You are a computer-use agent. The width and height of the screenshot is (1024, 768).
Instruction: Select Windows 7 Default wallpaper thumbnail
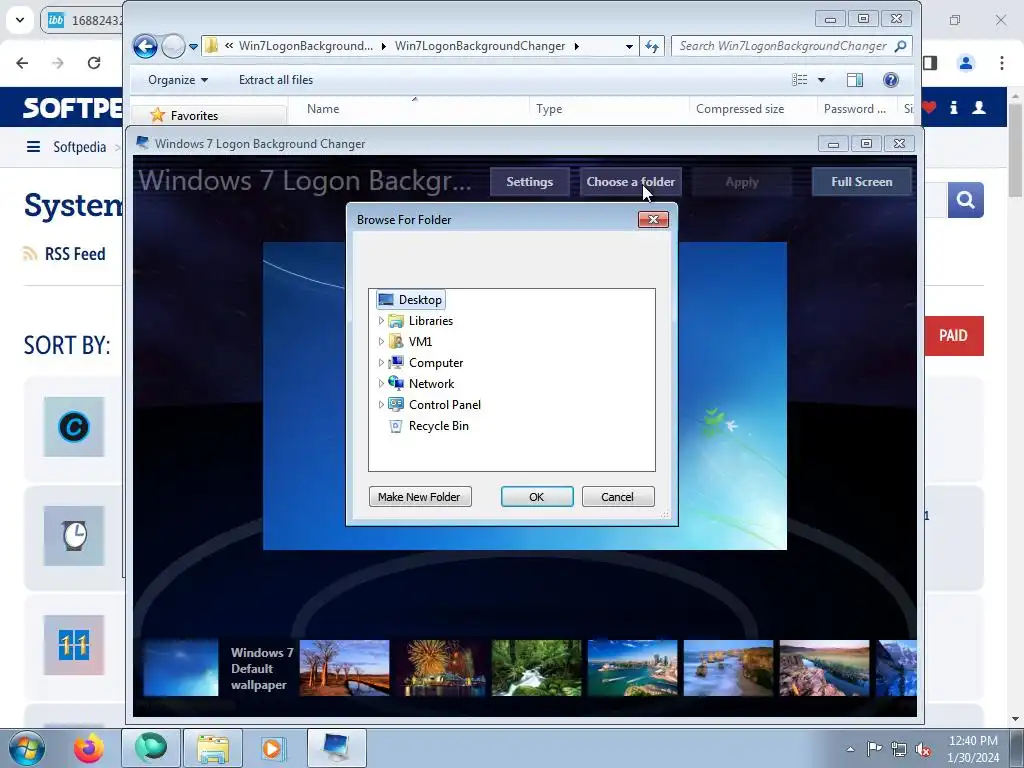tap(181, 668)
